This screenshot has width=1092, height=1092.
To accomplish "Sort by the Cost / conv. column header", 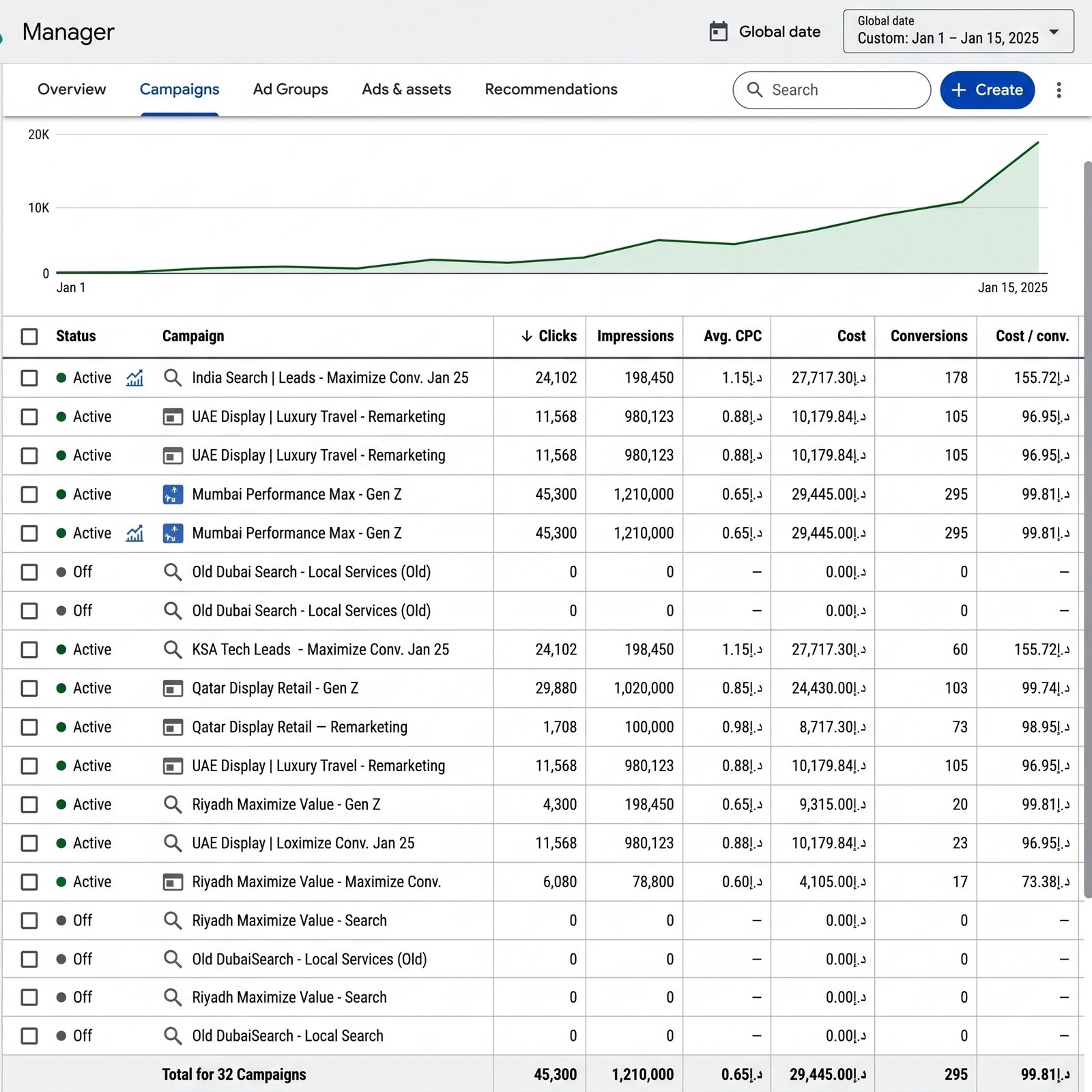I will click(1032, 336).
